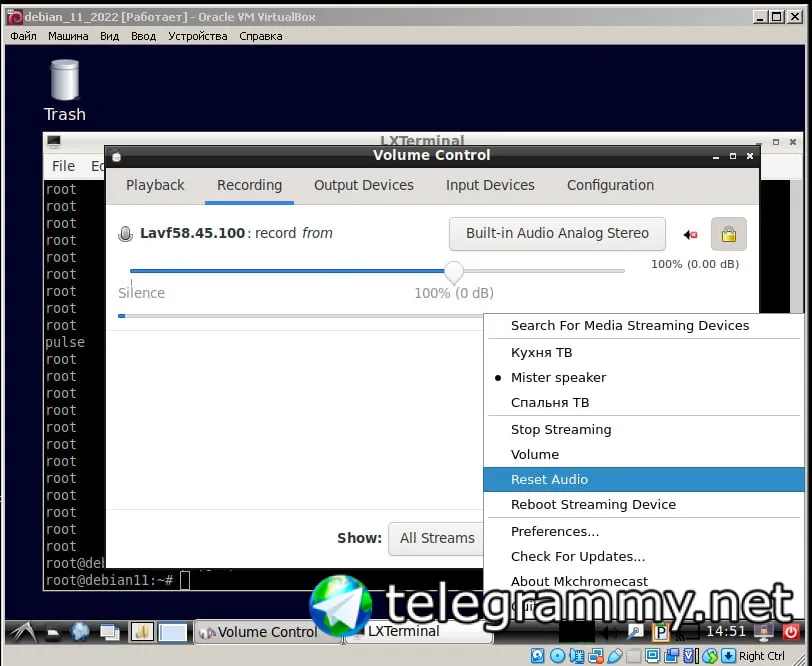
Task: Choose Reboot Streaming Device entry
Action: 644,504
